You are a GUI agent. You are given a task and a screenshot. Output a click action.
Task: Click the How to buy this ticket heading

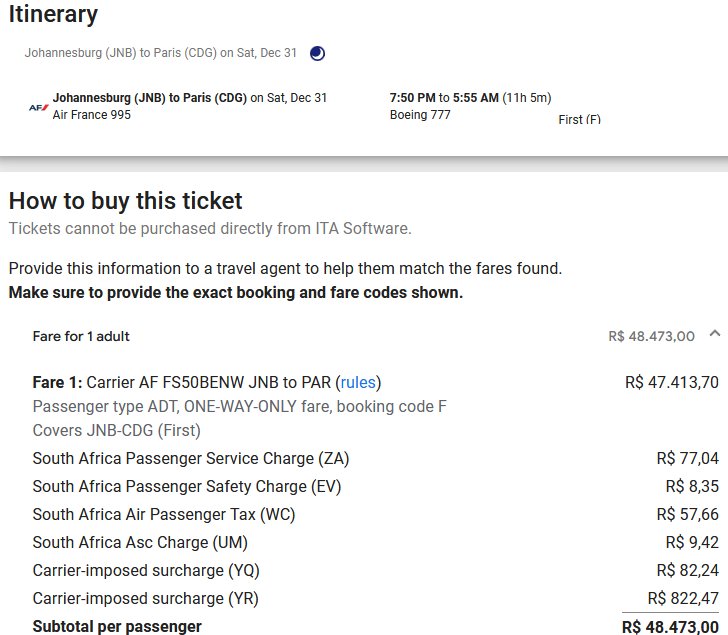125,201
